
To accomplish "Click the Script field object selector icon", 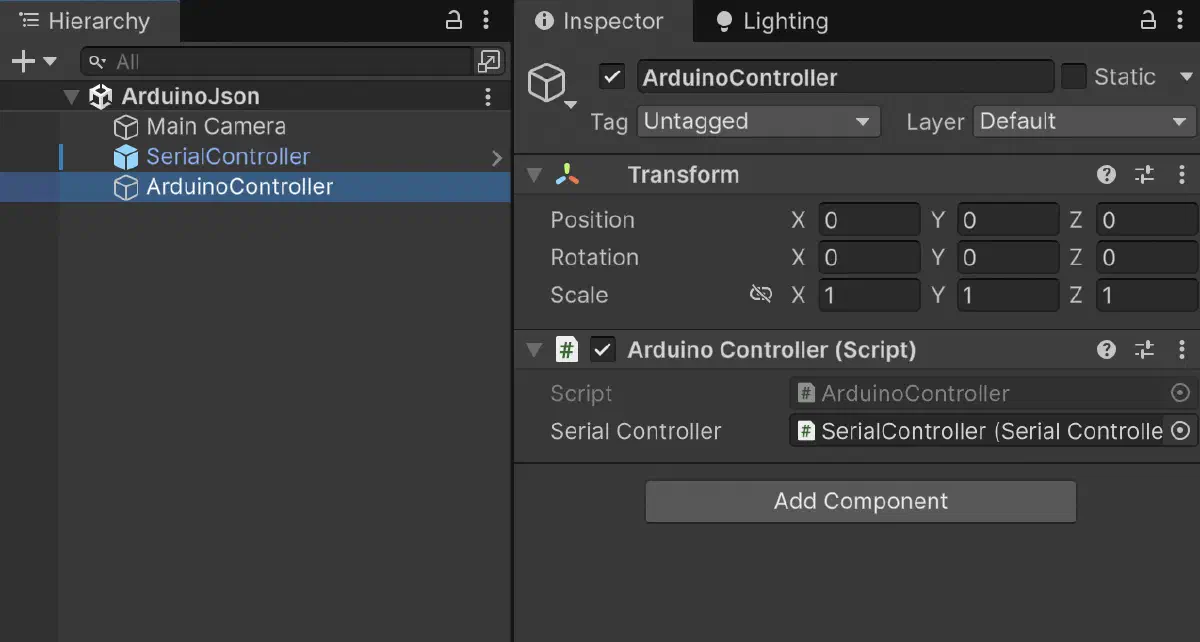I will coord(1179,393).
